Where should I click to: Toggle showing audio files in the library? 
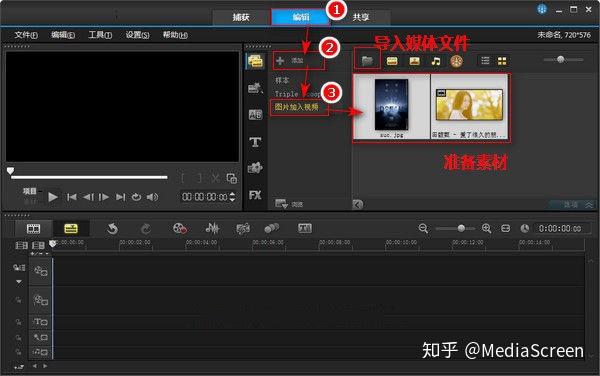(435, 61)
